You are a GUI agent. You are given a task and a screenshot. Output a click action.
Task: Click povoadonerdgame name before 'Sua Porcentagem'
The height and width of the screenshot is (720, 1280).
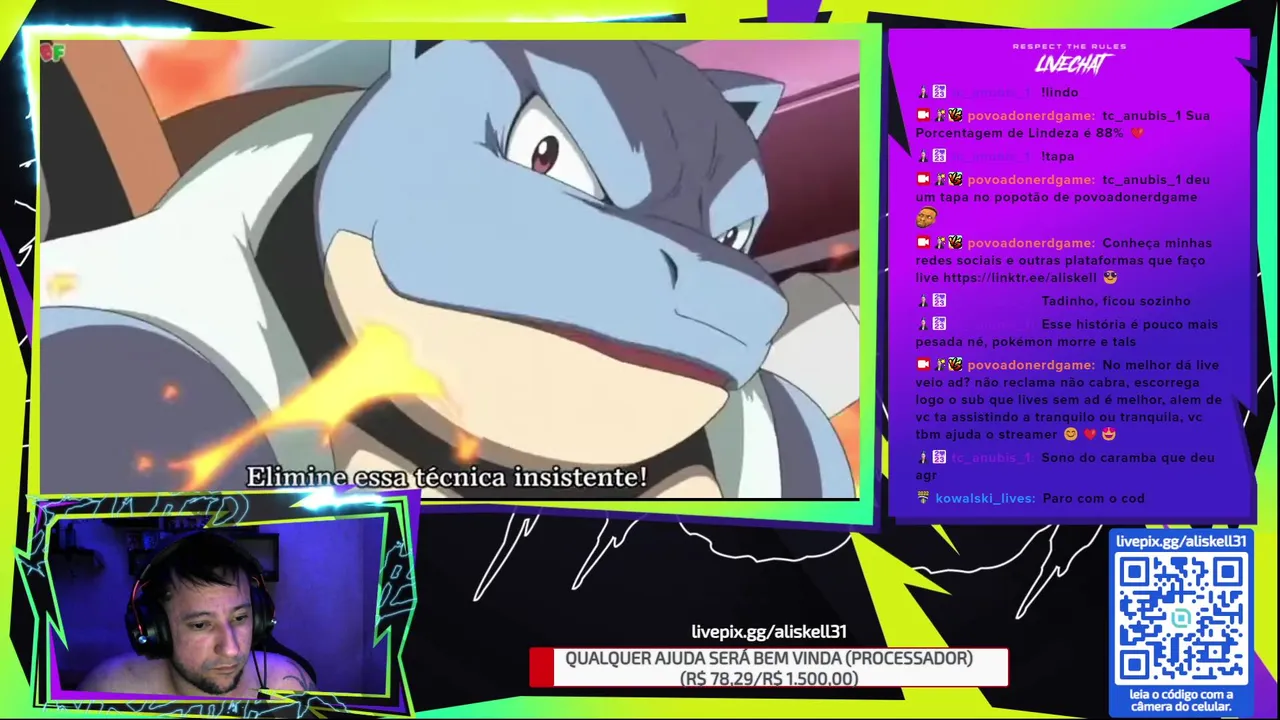1031,116
